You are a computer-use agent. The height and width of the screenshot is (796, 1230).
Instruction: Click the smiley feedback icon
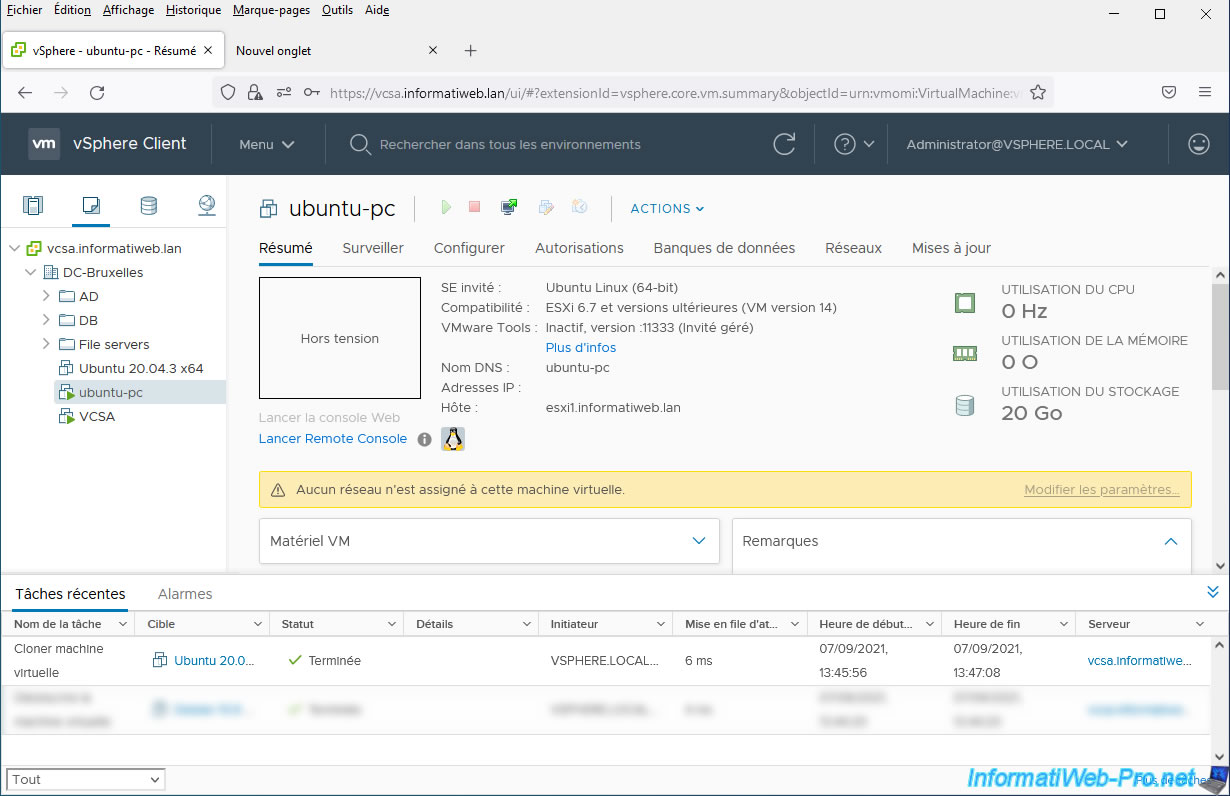point(1198,144)
